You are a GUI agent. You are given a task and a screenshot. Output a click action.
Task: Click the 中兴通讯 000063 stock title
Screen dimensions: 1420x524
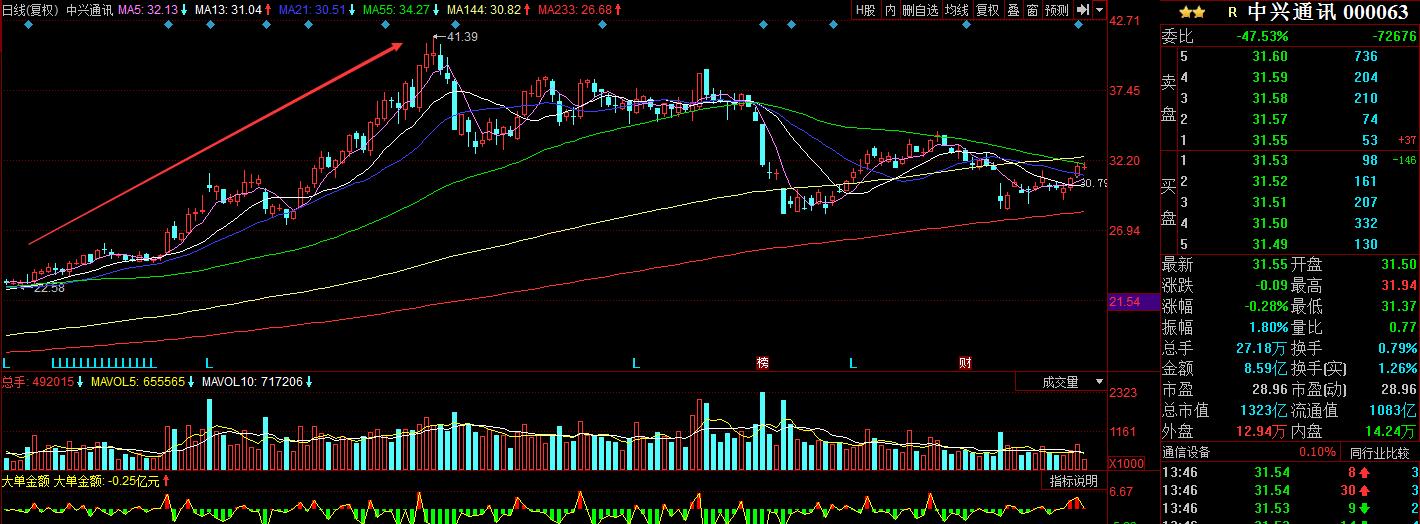click(1329, 12)
